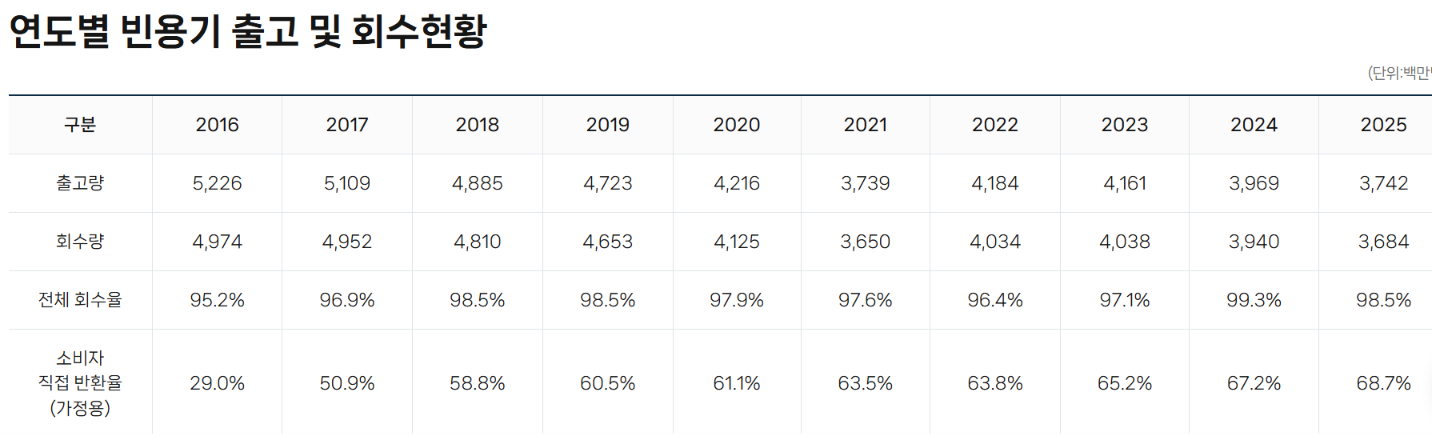Click the 2016 column header

click(217, 125)
